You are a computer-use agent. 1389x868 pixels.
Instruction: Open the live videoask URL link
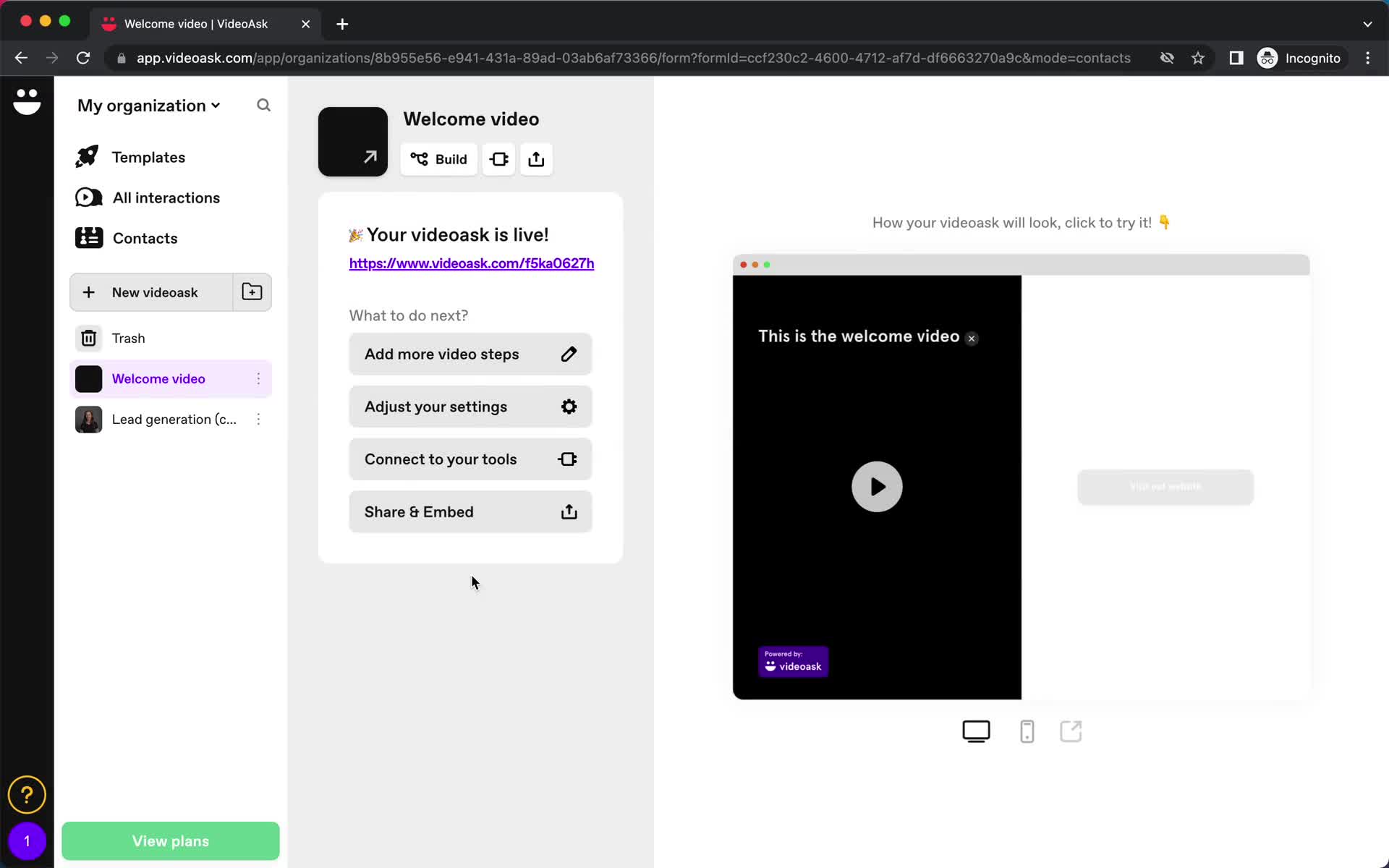click(472, 262)
